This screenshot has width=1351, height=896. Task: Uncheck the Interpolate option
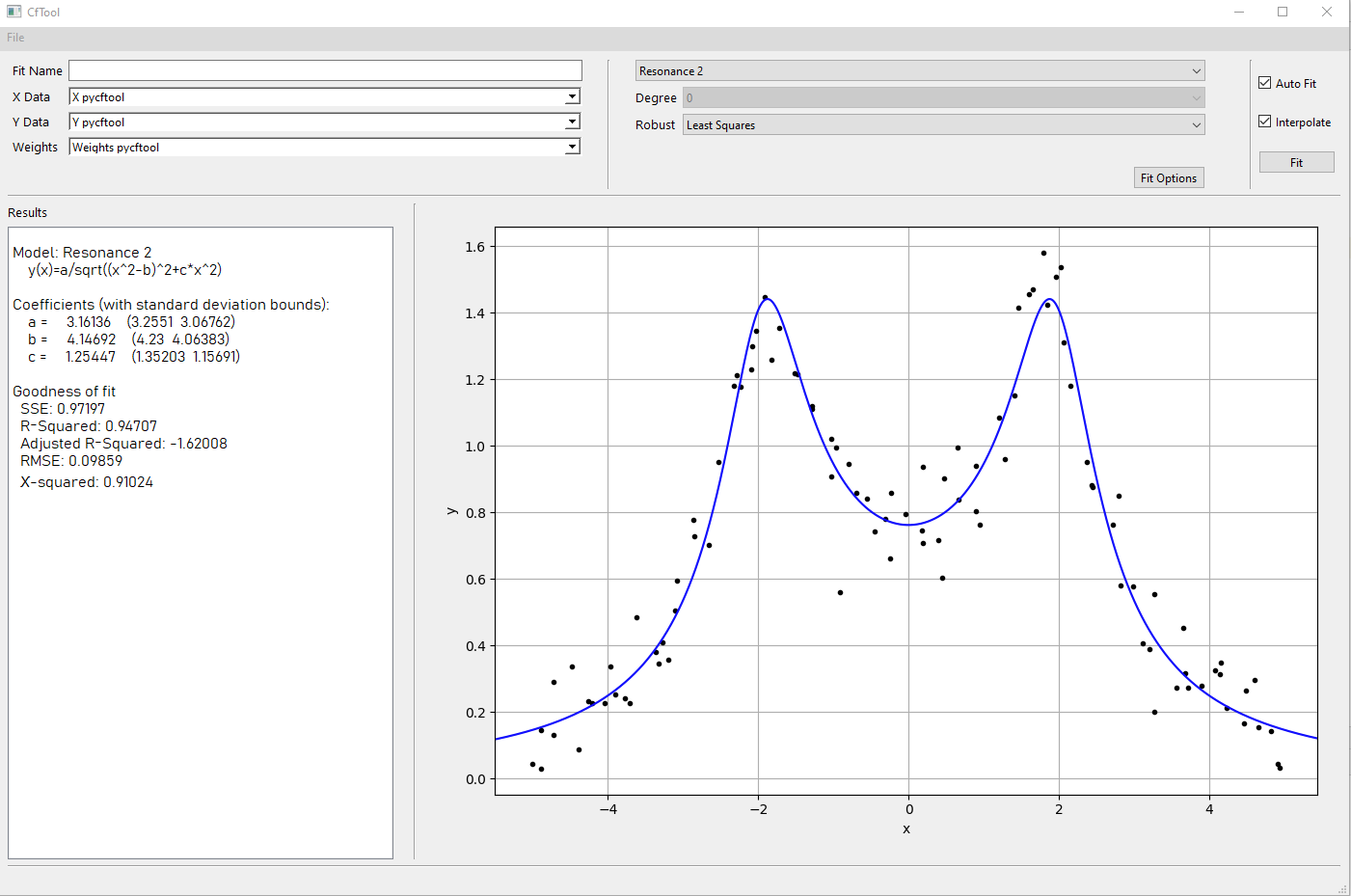coord(1266,122)
